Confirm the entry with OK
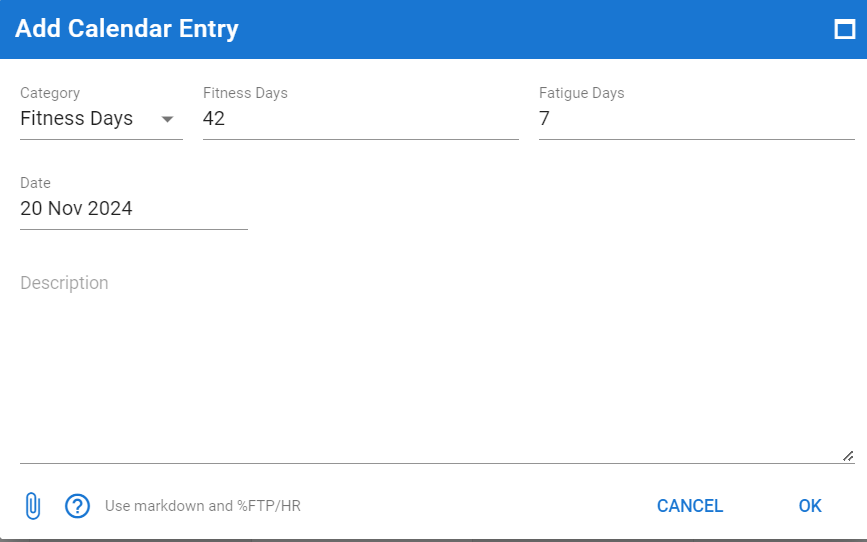Image resolution: width=867 pixels, height=542 pixels. (810, 505)
